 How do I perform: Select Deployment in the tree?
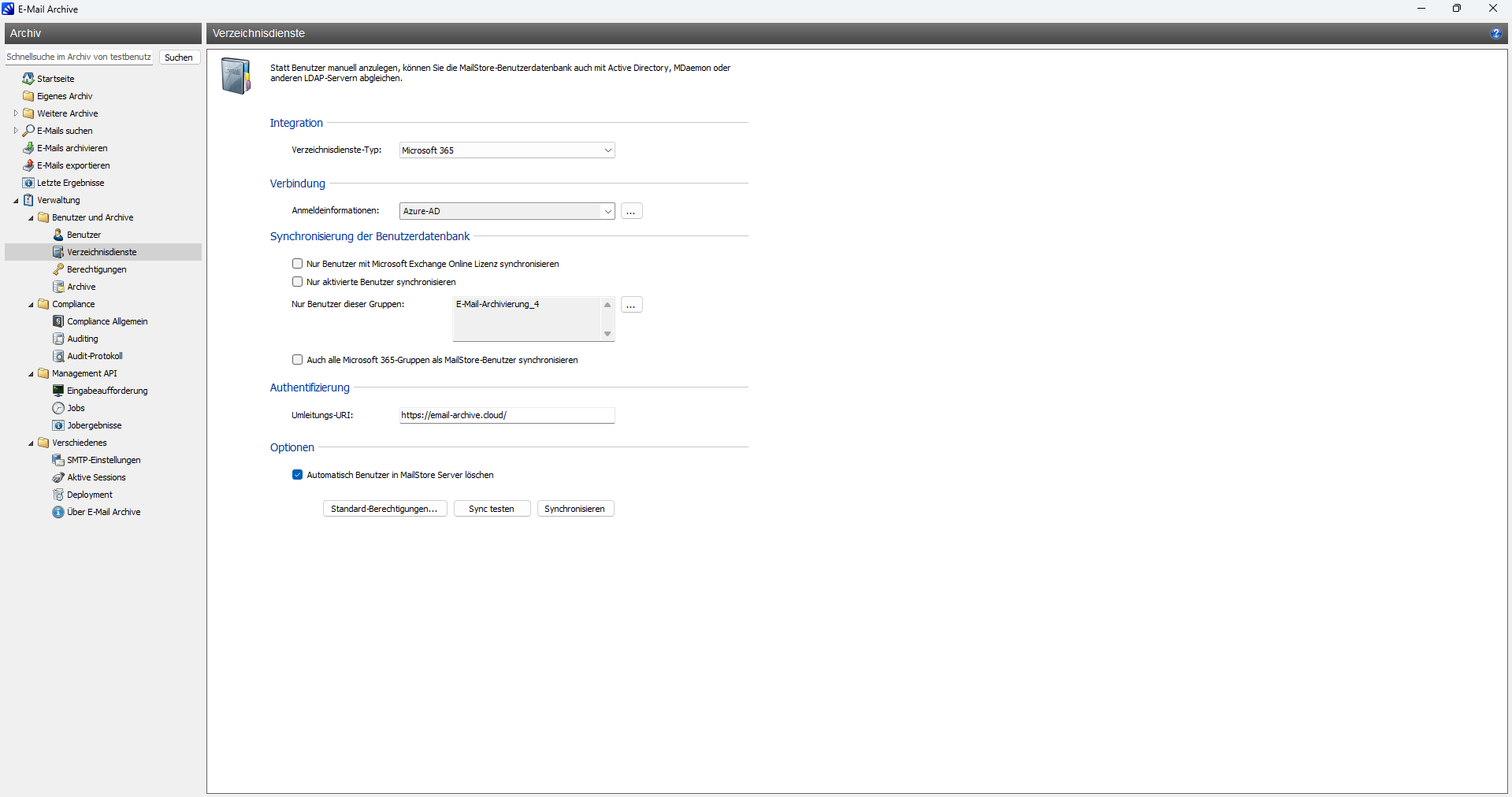point(90,495)
